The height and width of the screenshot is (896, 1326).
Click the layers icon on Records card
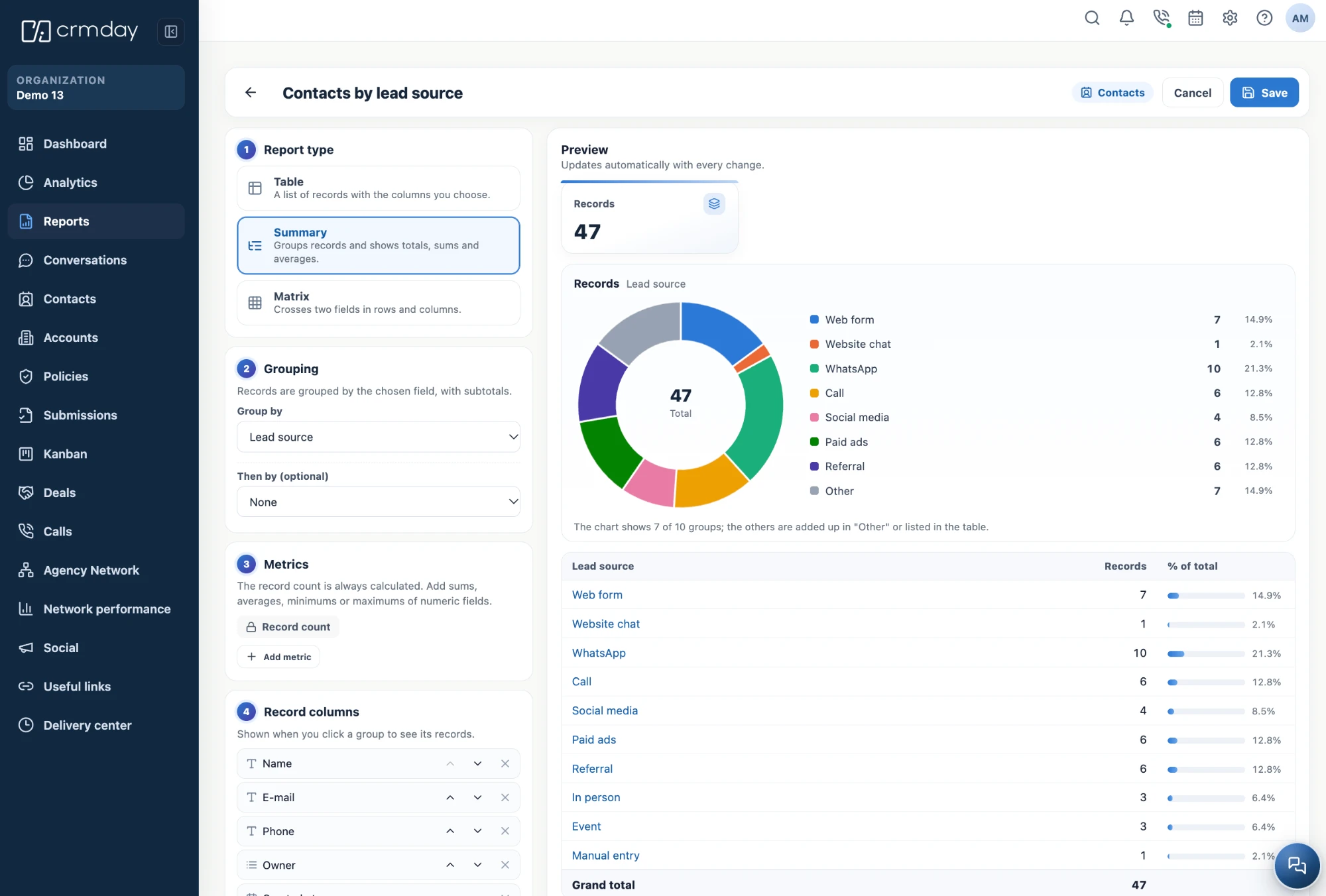coord(714,203)
